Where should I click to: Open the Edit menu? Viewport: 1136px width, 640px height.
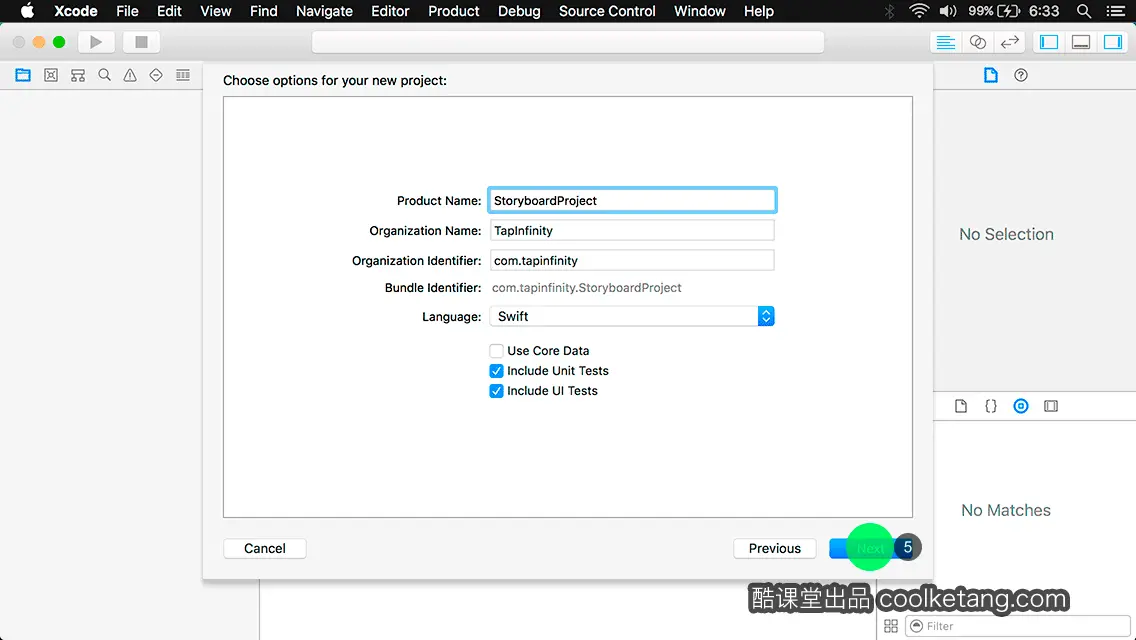tap(169, 11)
